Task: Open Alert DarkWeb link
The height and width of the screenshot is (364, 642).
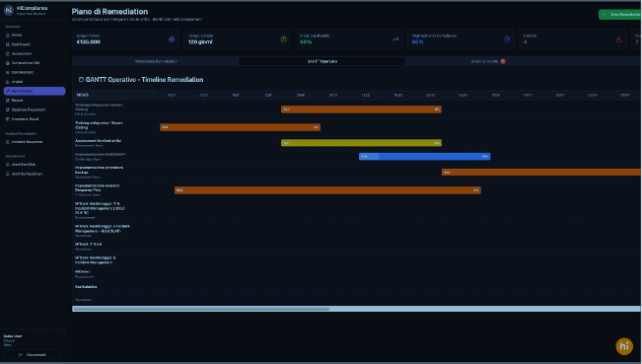Action: point(34,165)
